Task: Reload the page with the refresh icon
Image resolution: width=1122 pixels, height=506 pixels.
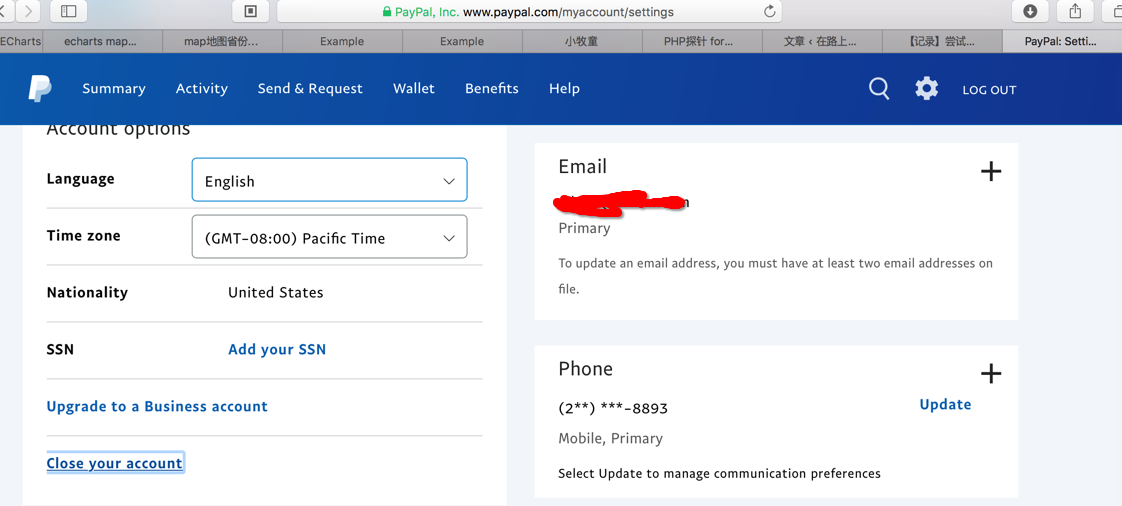Action: coord(769,12)
